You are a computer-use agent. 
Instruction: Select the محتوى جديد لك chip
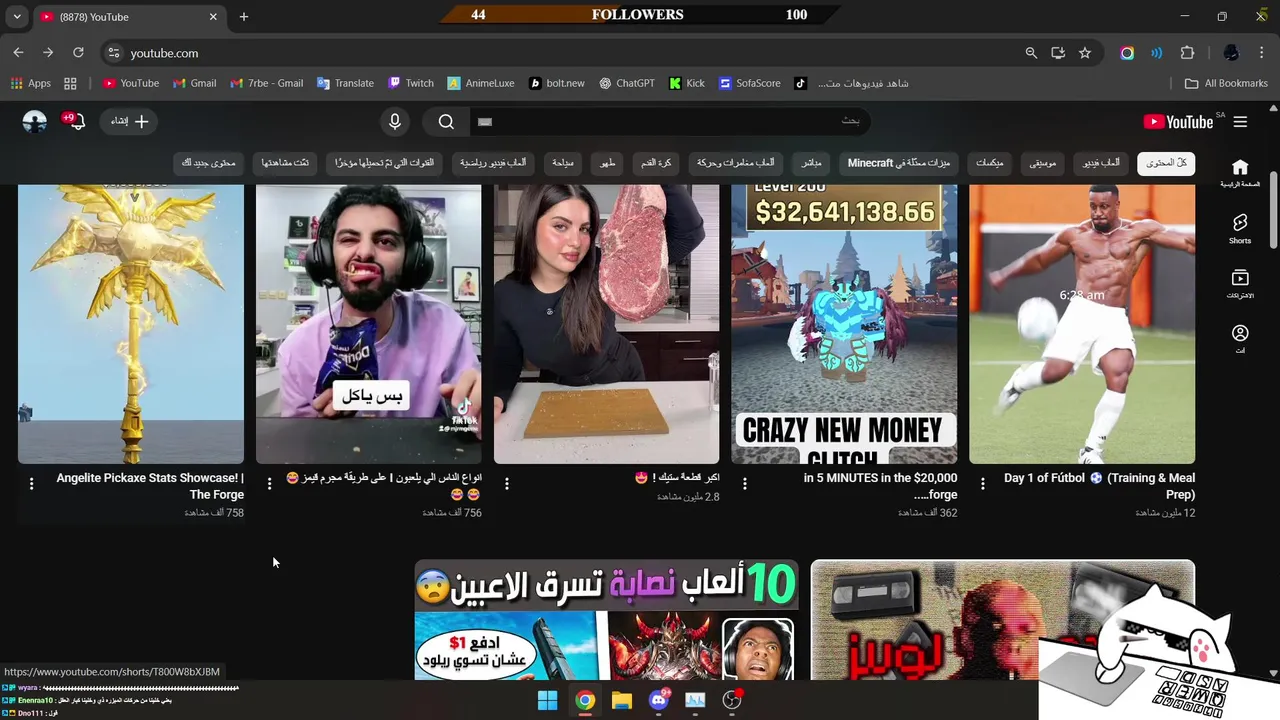point(208,163)
